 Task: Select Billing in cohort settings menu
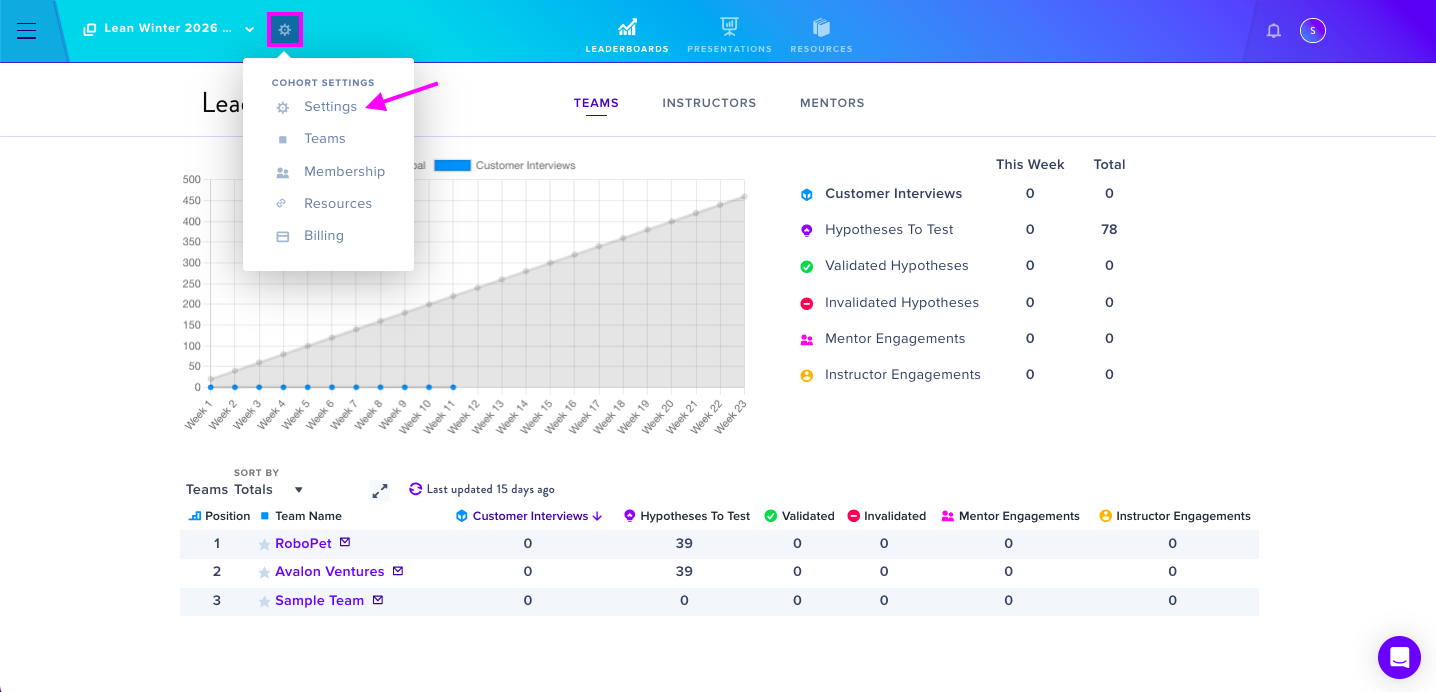coord(324,236)
